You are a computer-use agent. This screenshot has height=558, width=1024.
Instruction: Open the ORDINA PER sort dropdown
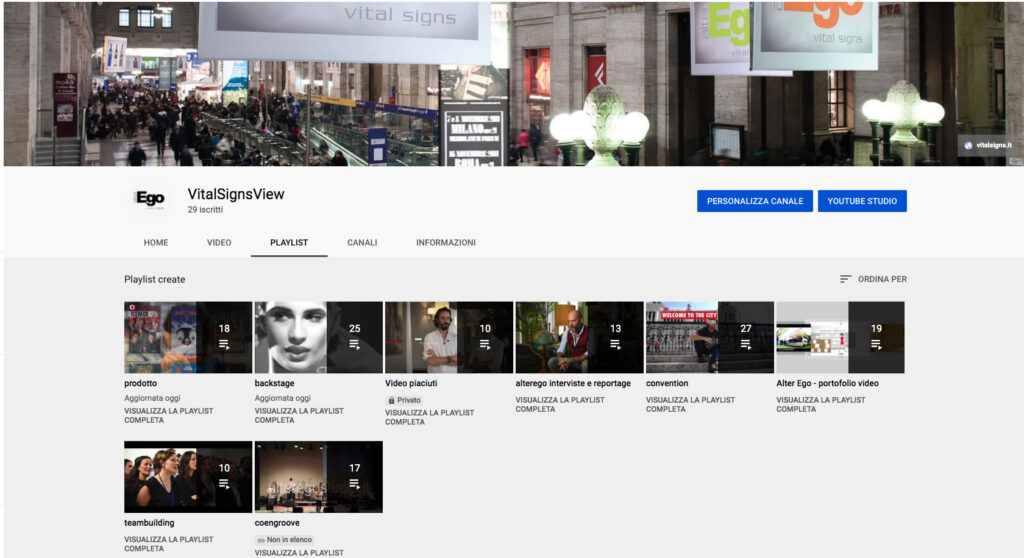[x=873, y=279]
